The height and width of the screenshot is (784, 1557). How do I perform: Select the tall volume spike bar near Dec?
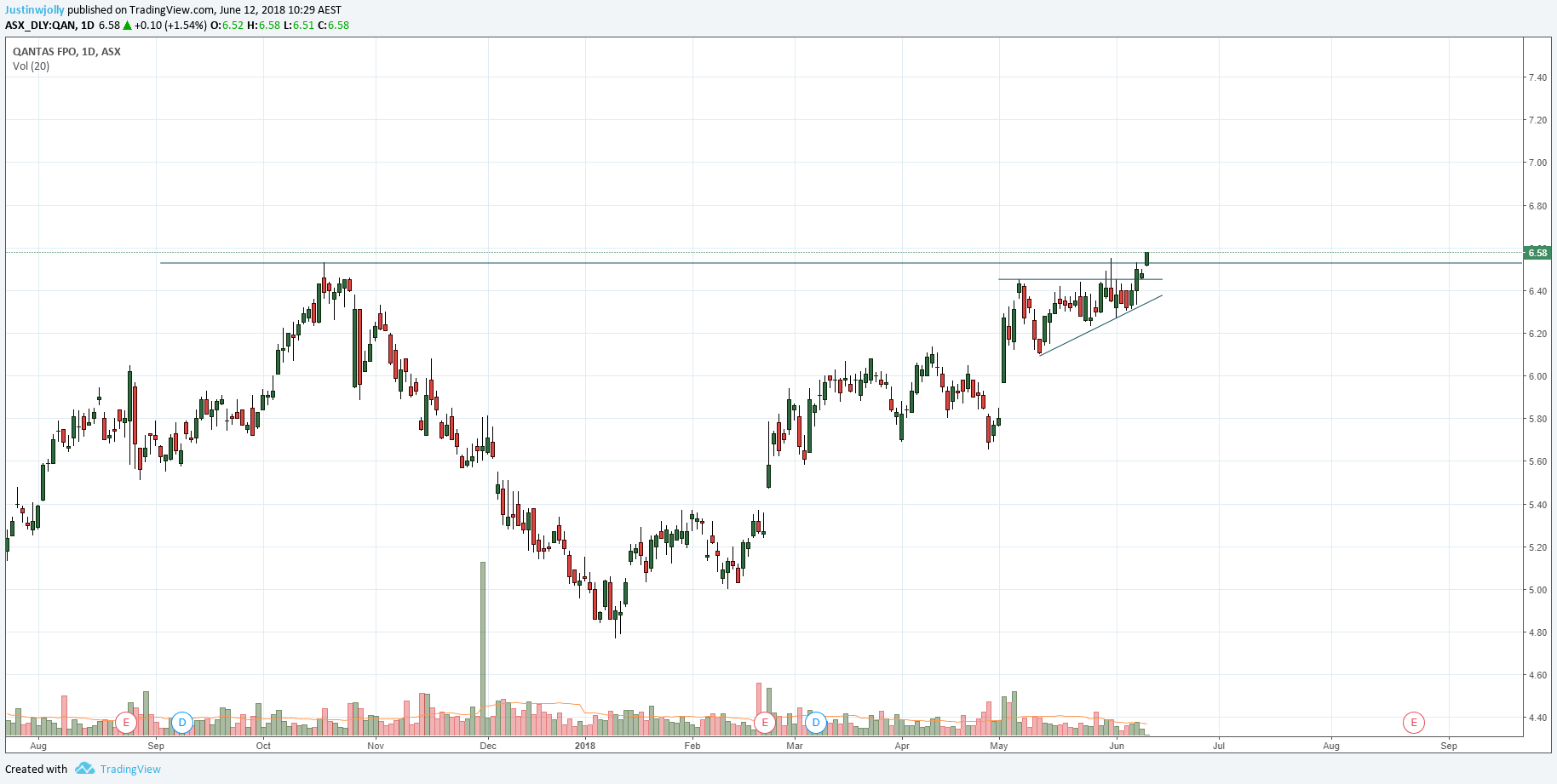(x=483, y=649)
